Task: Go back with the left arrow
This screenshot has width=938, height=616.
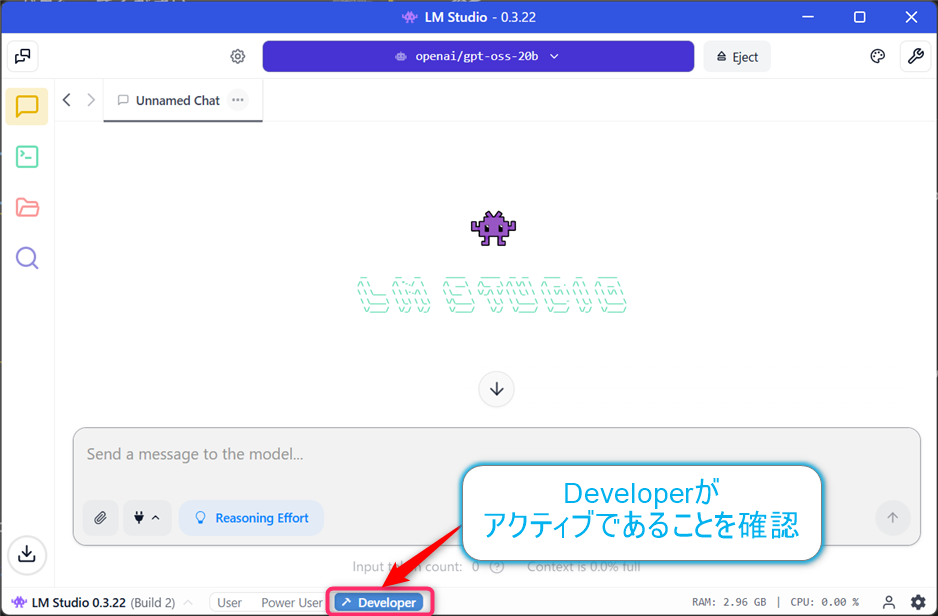Action: click(67, 100)
